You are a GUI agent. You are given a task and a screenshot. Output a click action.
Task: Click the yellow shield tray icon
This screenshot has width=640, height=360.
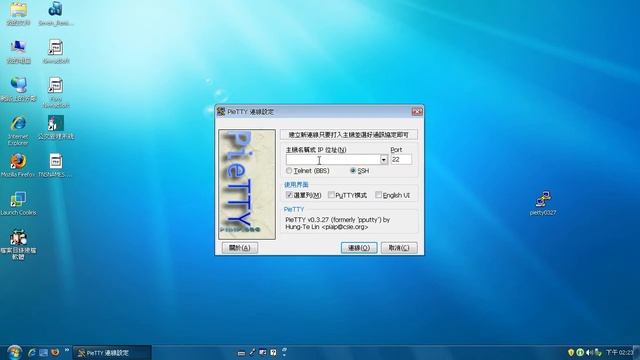571,352
